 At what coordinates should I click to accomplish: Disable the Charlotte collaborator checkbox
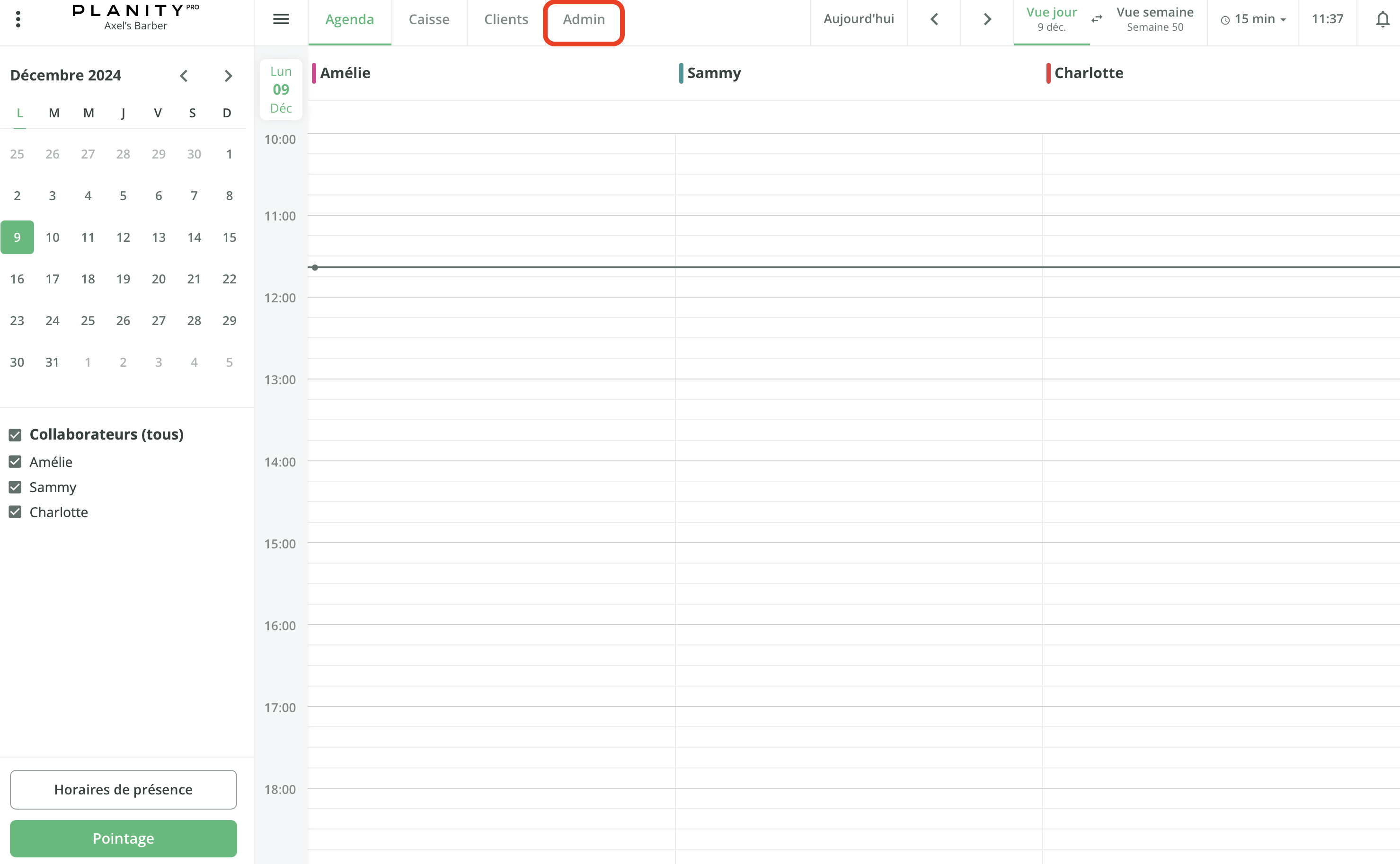[16, 512]
